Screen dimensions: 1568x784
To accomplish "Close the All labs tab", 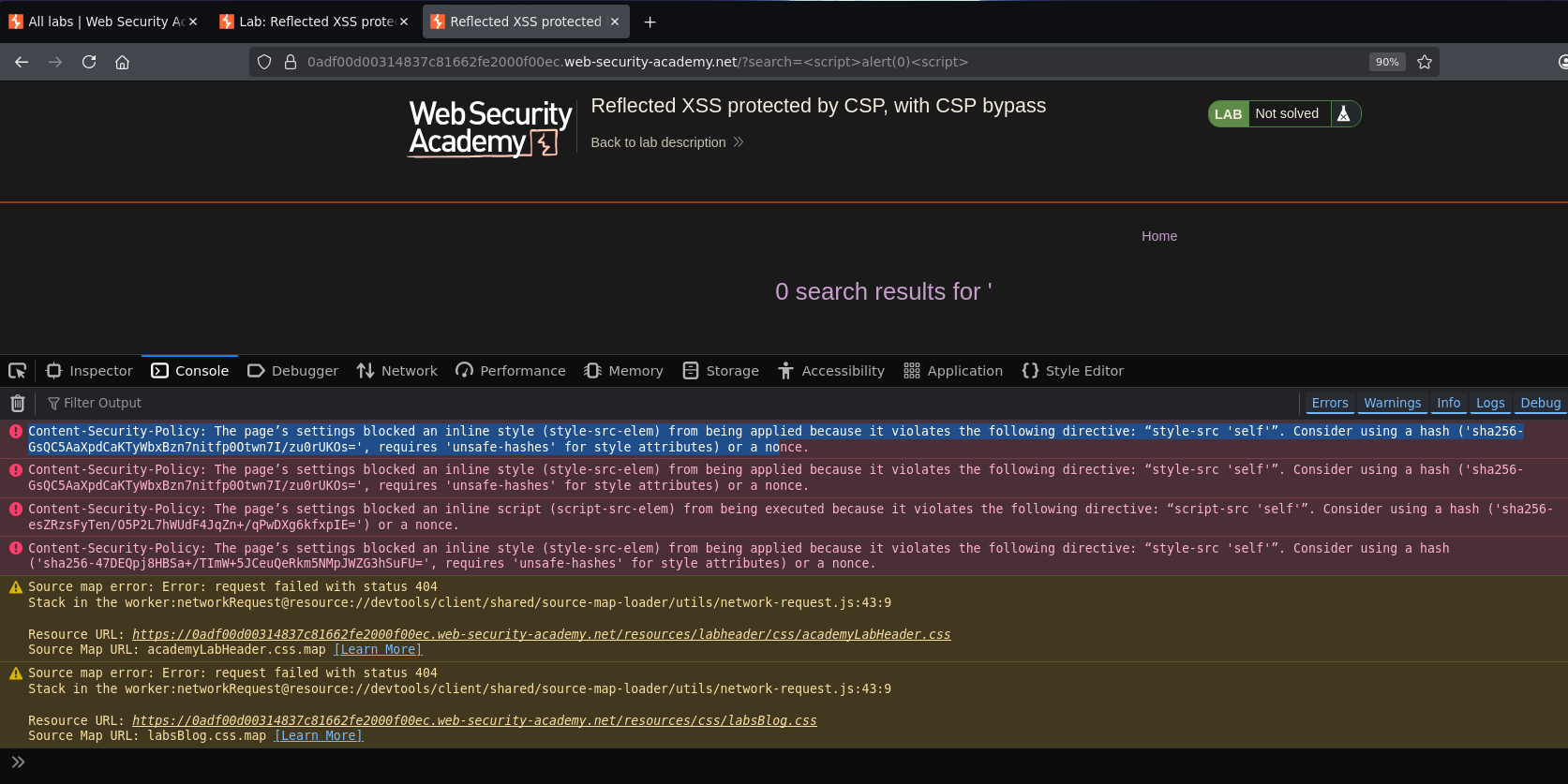I will (193, 22).
